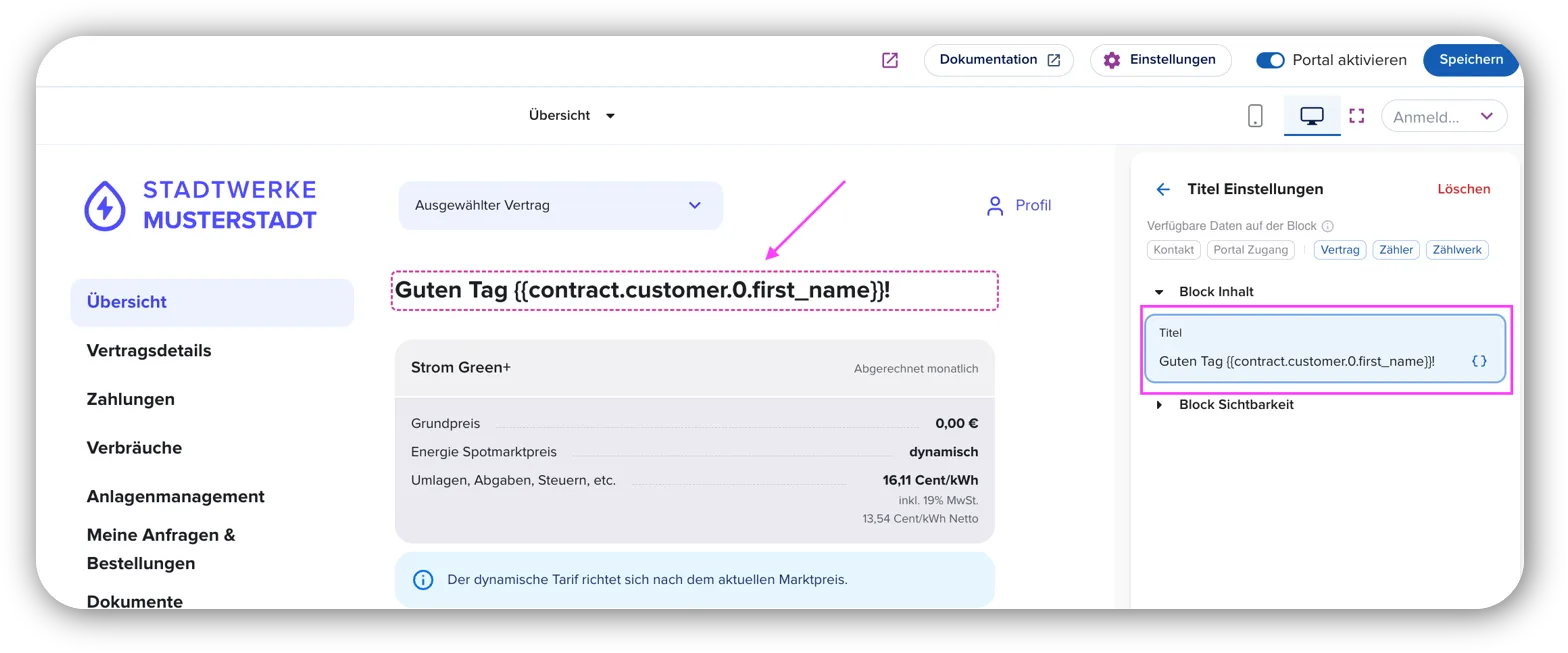Switch to mobile phone preview
Image resolution: width=1568 pixels, height=653 pixels.
click(1256, 116)
